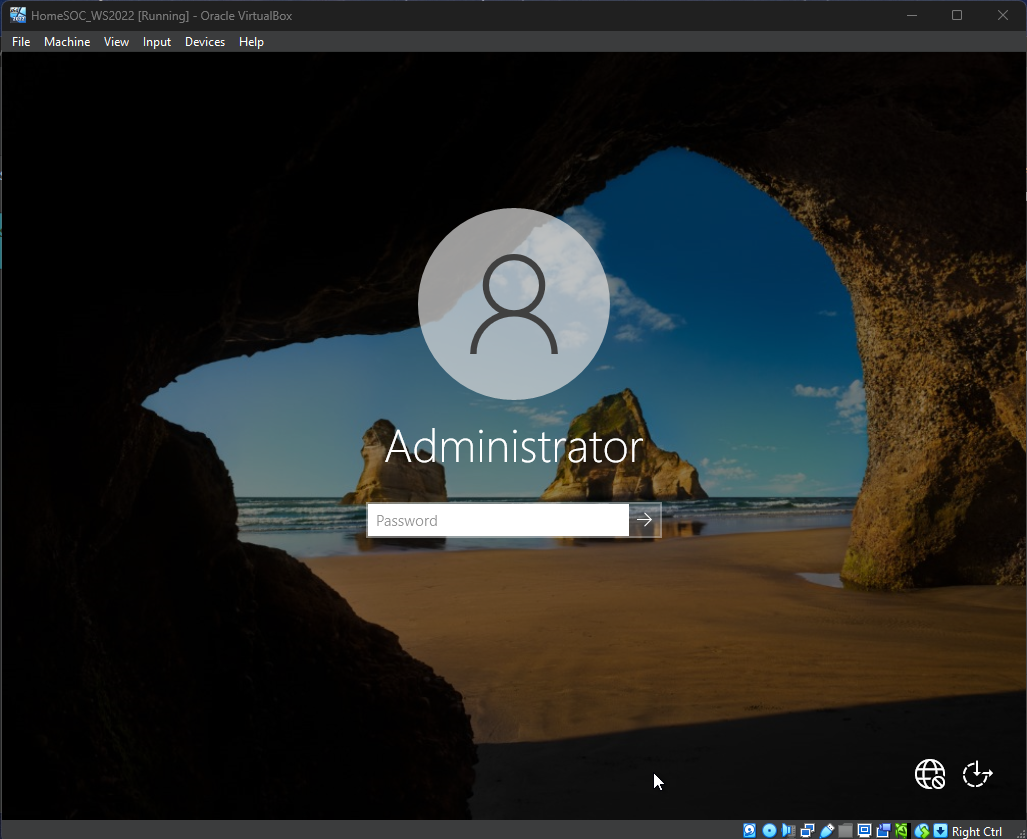Open the Help menu
The height and width of the screenshot is (839, 1027).
(251, 42)
